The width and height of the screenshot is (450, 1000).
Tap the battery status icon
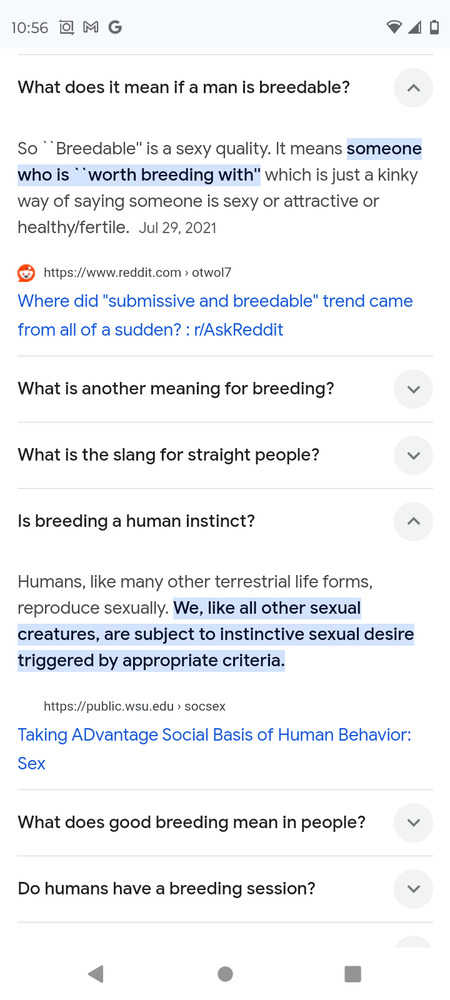(434, 27)
